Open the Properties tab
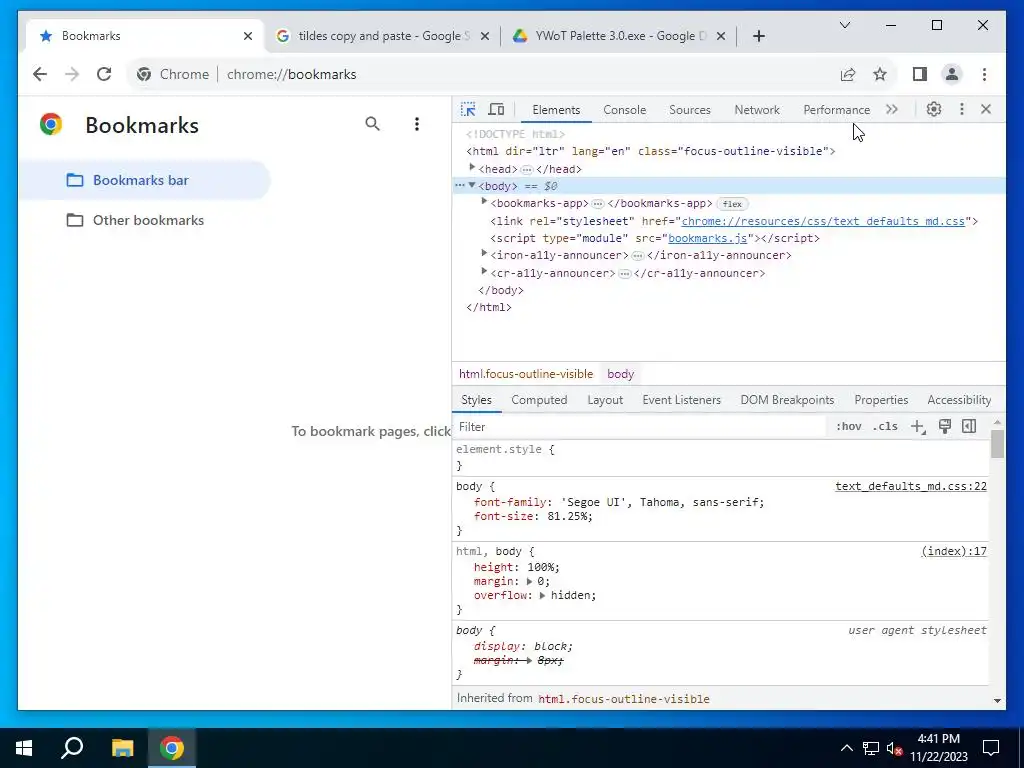This screenshot has width=1024, height=768. (x=881, y=400)
